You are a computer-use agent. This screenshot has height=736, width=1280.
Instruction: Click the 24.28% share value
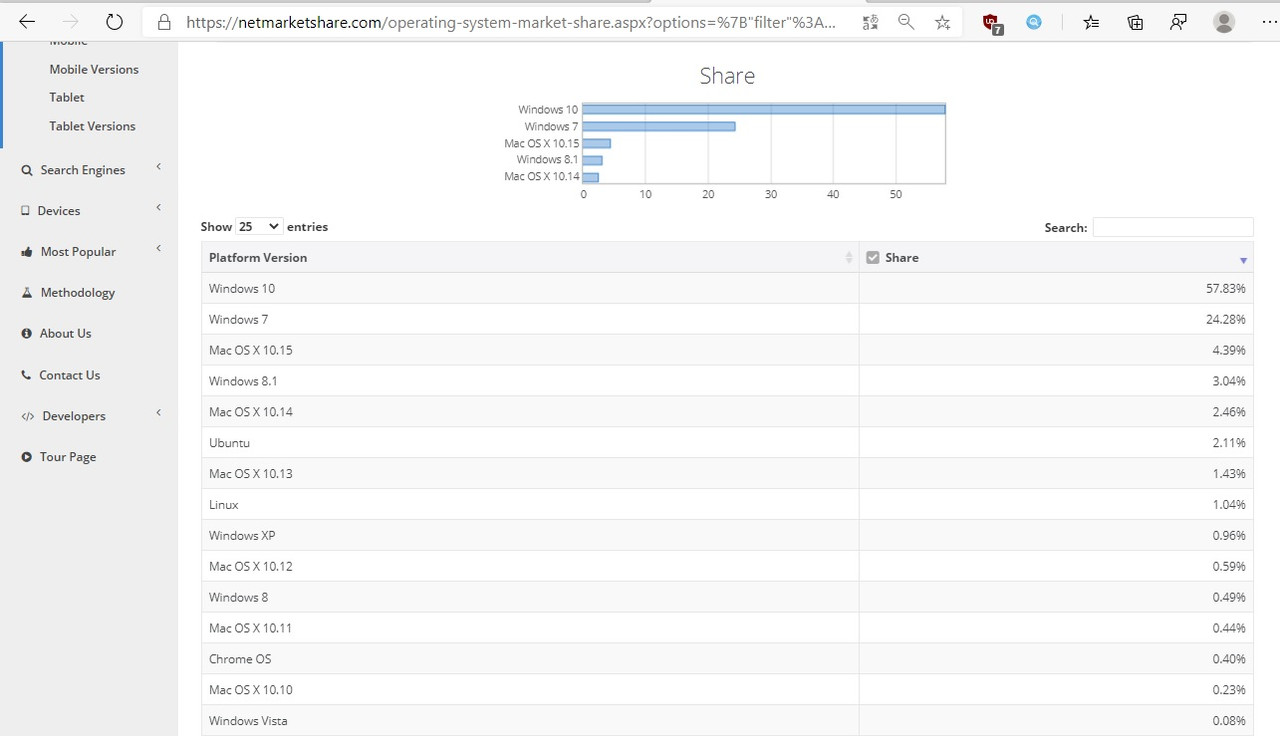pyautogui.click(x=1226, y=319)
